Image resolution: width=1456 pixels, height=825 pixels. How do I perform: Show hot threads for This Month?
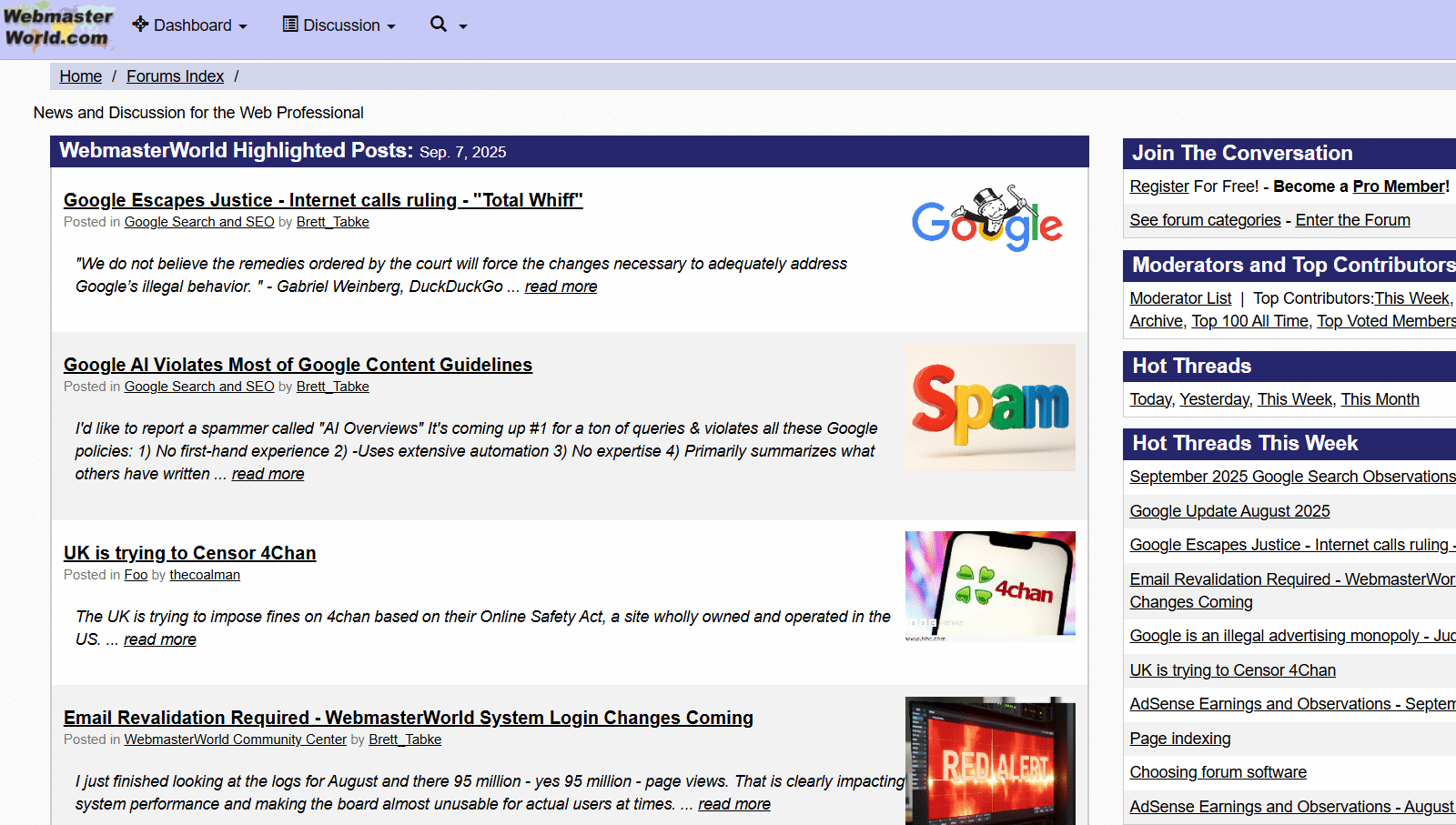click(1380, 399)
